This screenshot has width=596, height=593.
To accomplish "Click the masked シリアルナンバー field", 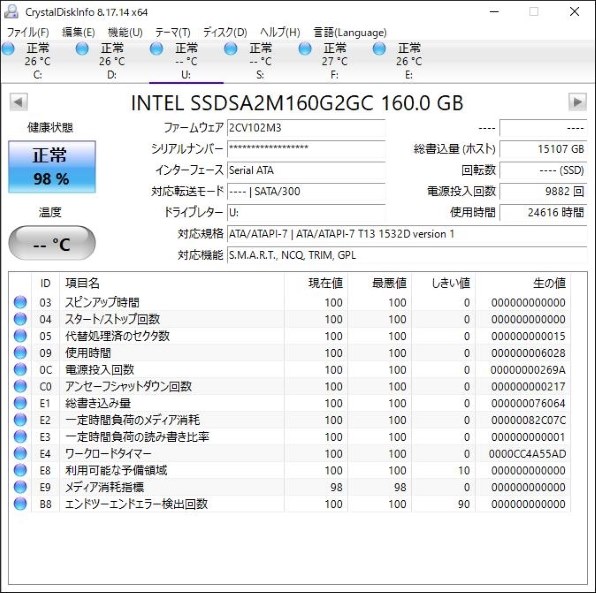I will point(306,149).
